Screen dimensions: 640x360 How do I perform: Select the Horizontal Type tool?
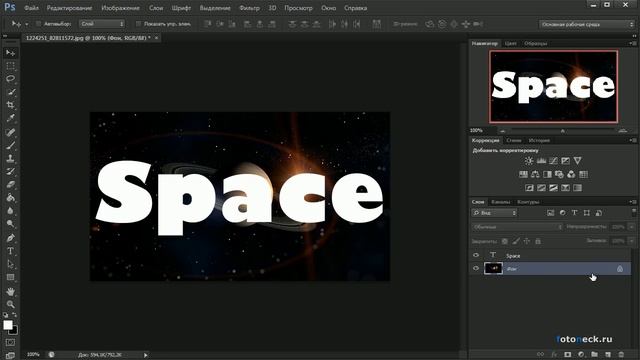(x=11, y=251)
